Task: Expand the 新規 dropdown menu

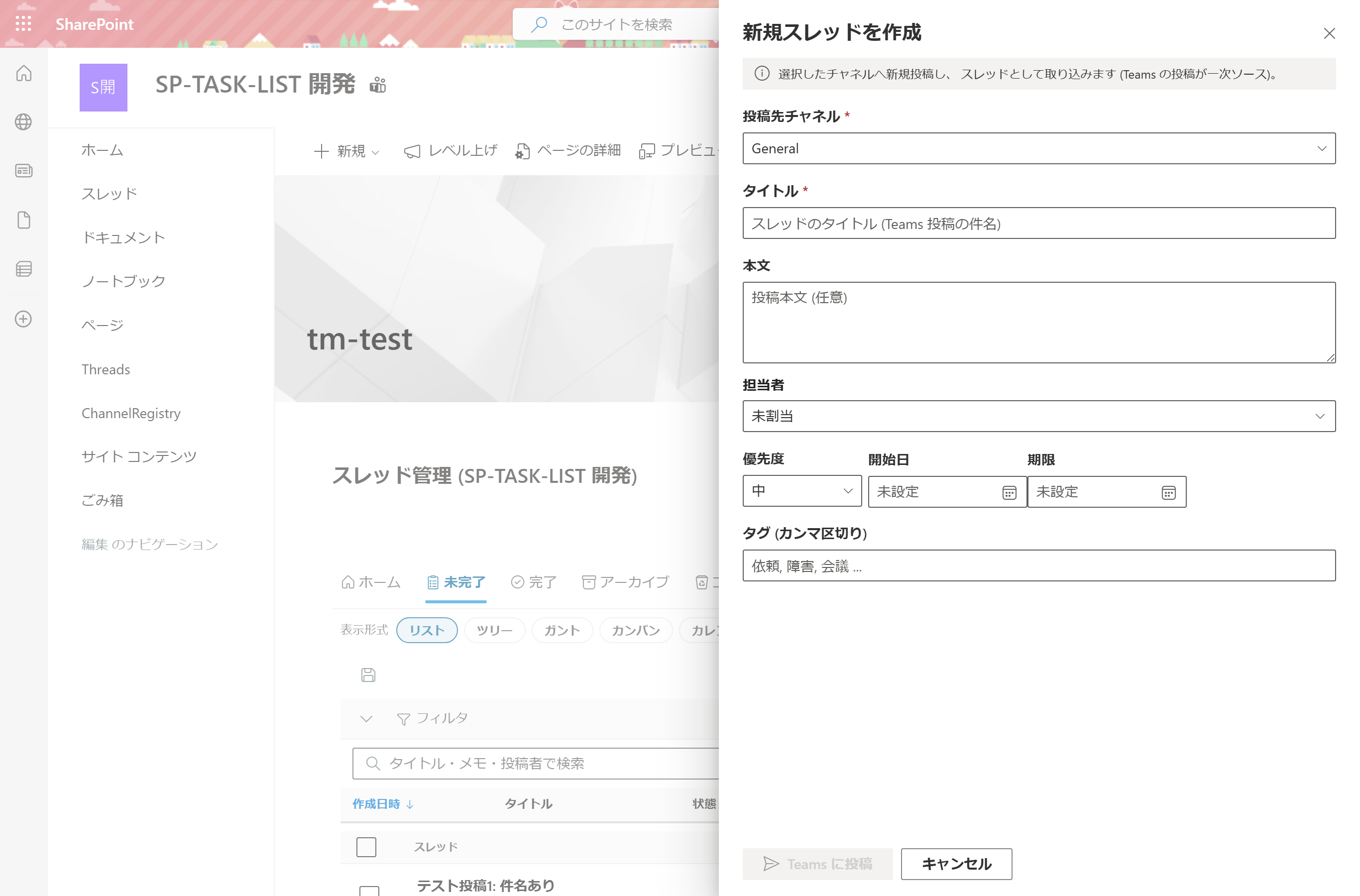Action: pos(346,151)
